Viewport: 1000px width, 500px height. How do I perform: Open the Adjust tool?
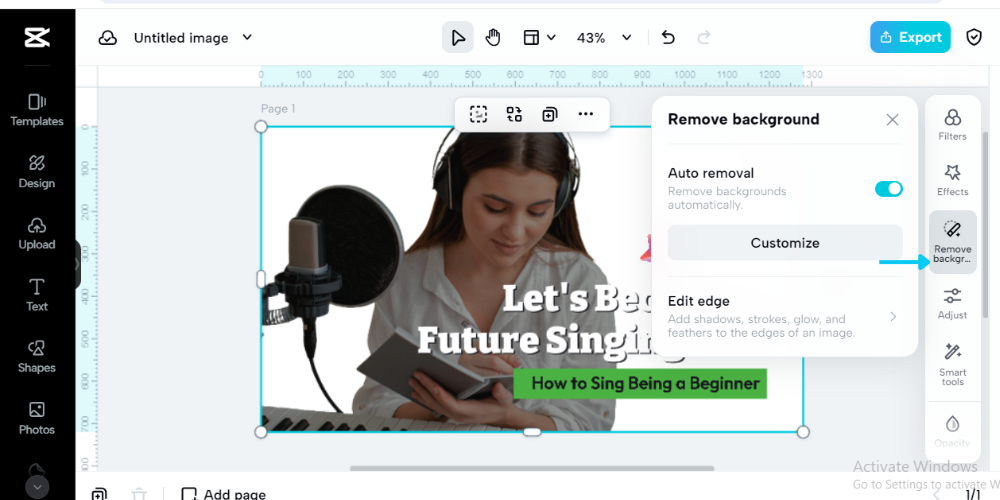(952, 303)
